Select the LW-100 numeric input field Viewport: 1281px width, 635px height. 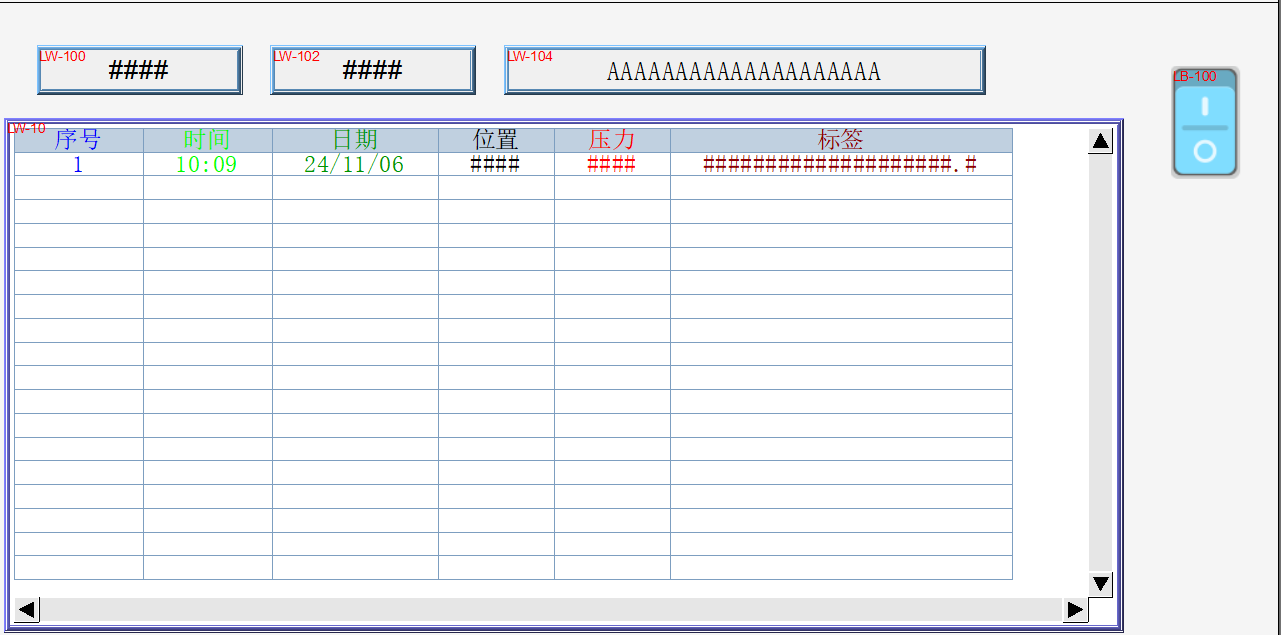[x=139, y=70]
